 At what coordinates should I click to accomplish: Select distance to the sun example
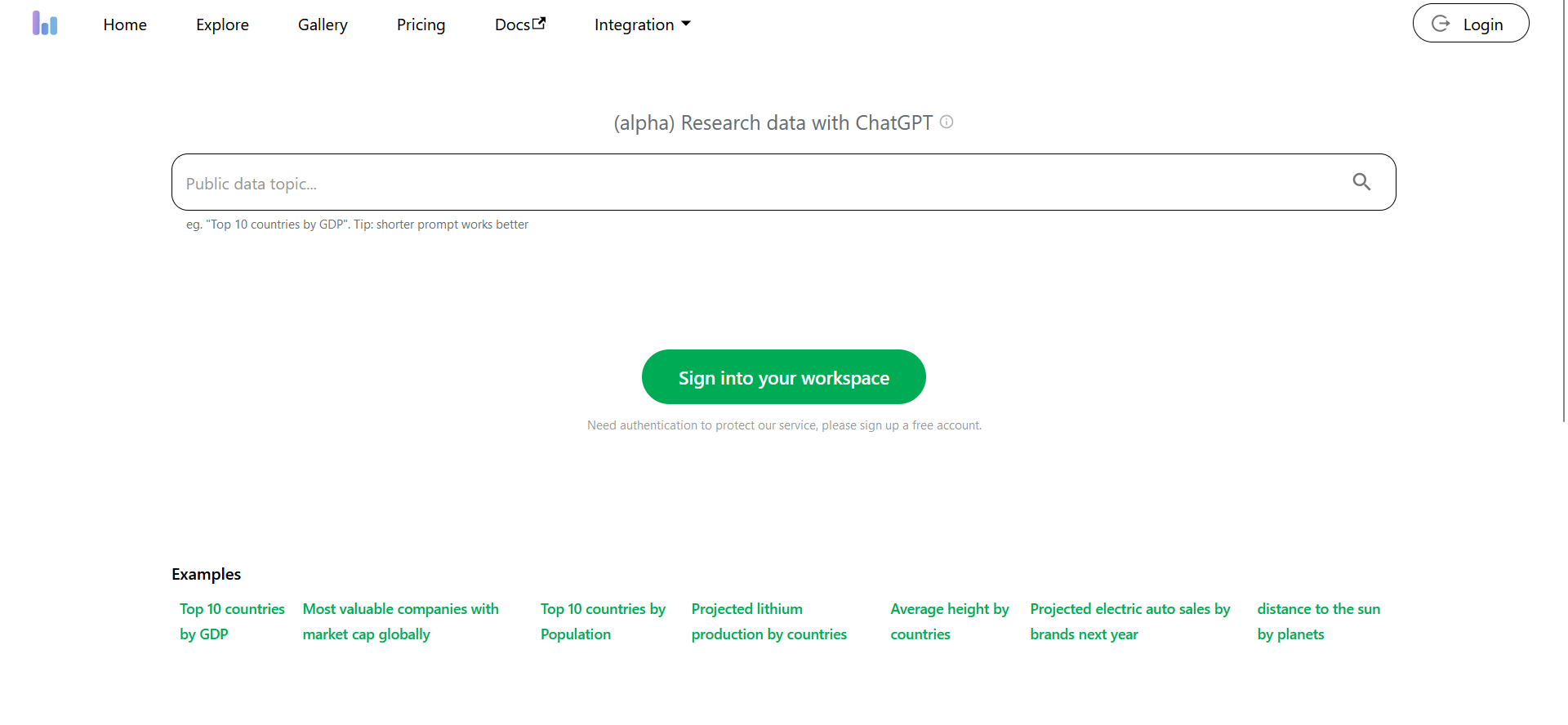(1318, 621)
